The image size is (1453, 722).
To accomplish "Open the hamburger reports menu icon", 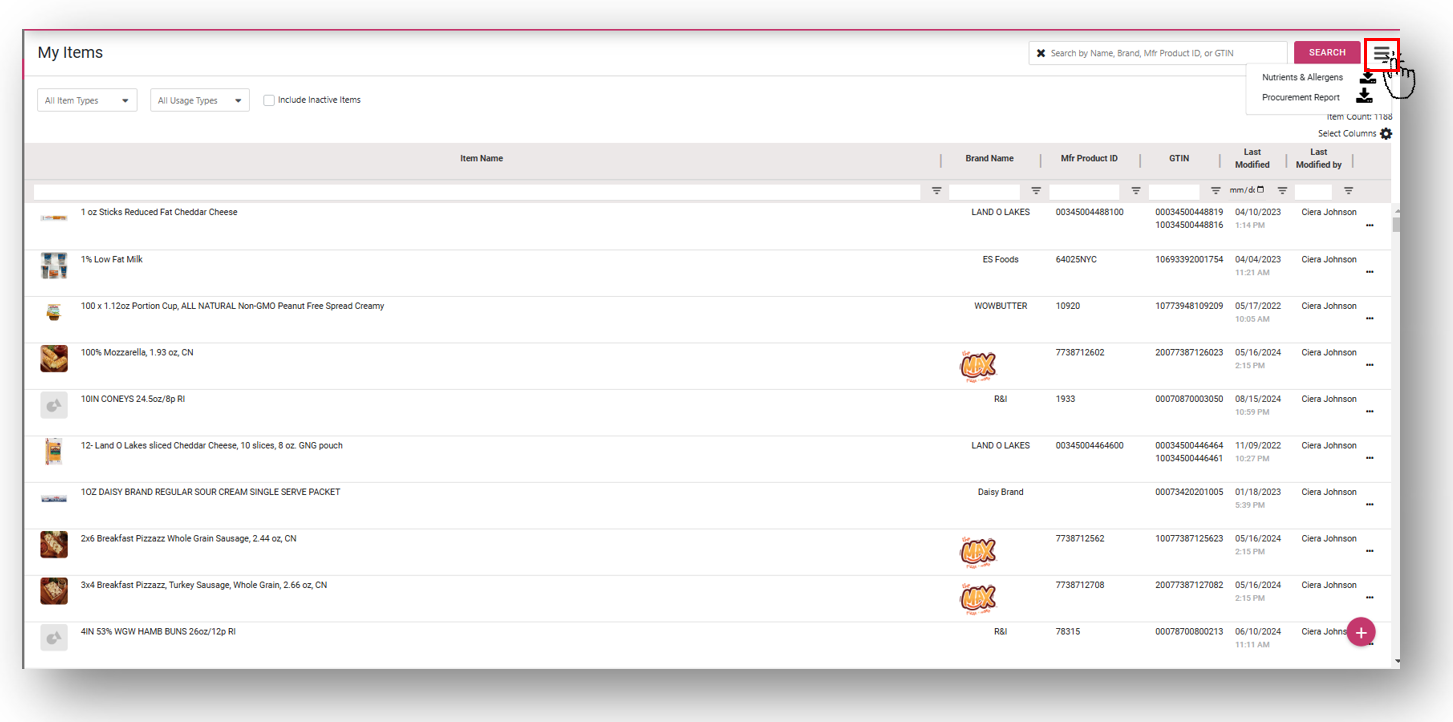I will (x=1381, y=53).
